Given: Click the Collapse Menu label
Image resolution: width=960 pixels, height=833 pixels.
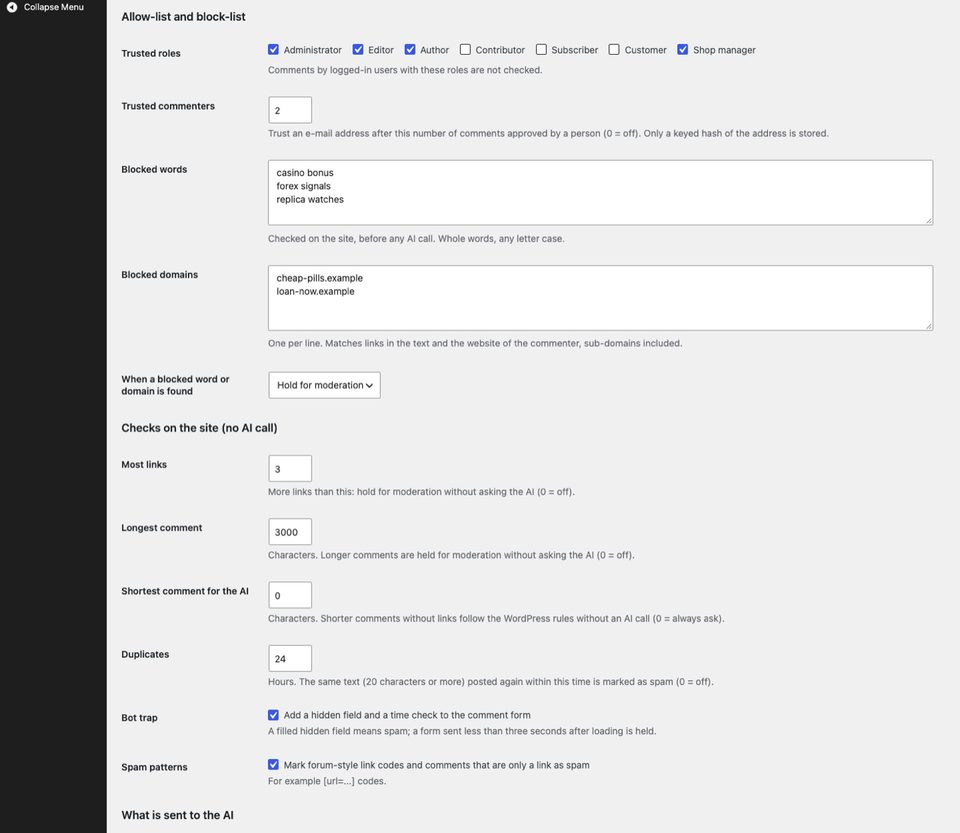Looking at the screenshot, I should (x=54, y=7).
